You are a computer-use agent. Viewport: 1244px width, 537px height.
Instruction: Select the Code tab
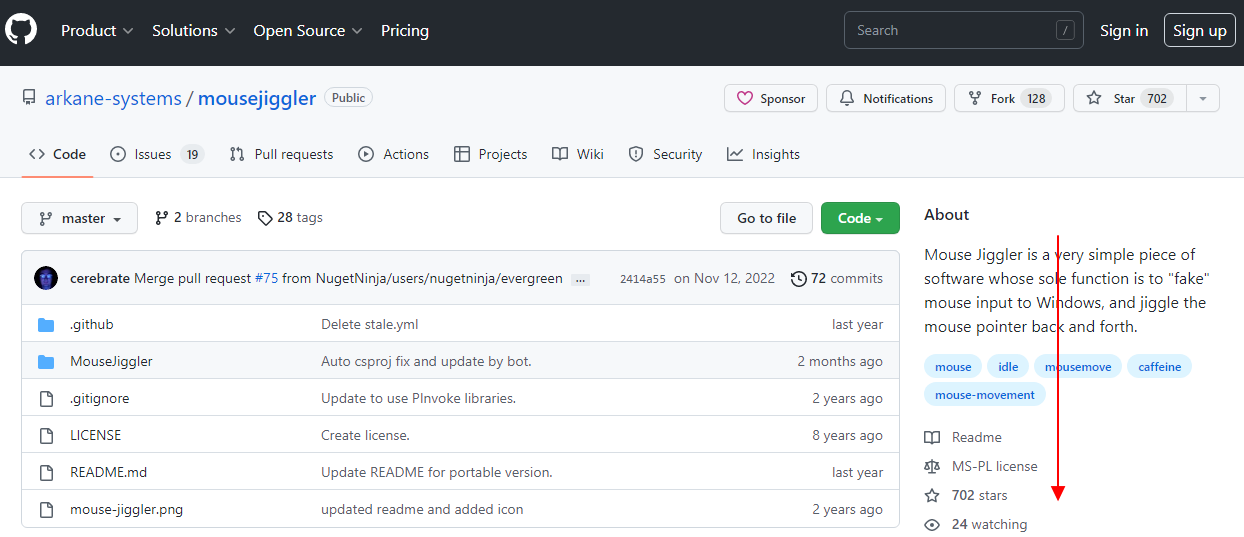click(57, 154)
